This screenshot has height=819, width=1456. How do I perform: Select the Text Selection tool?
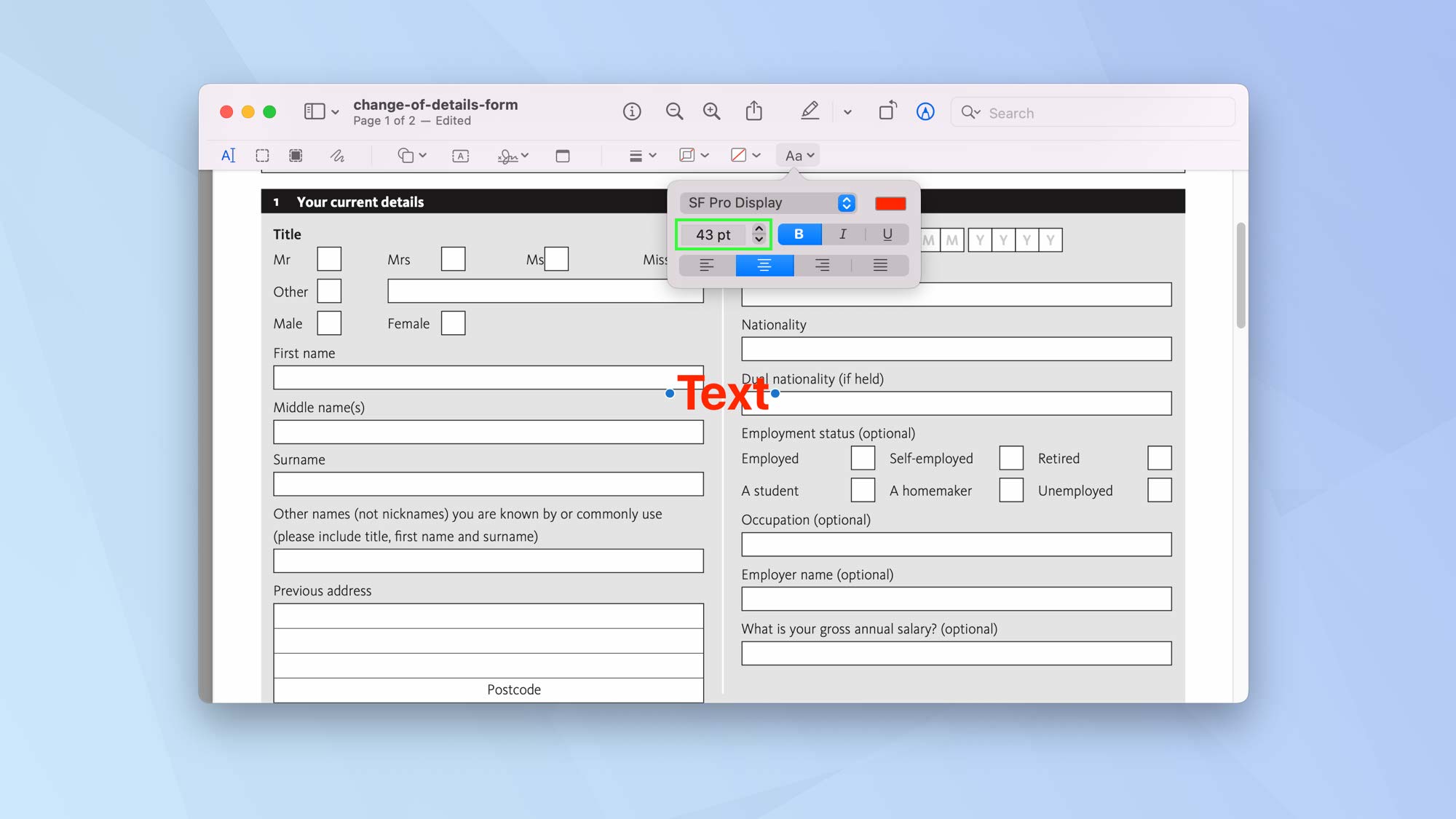(228, 155)
